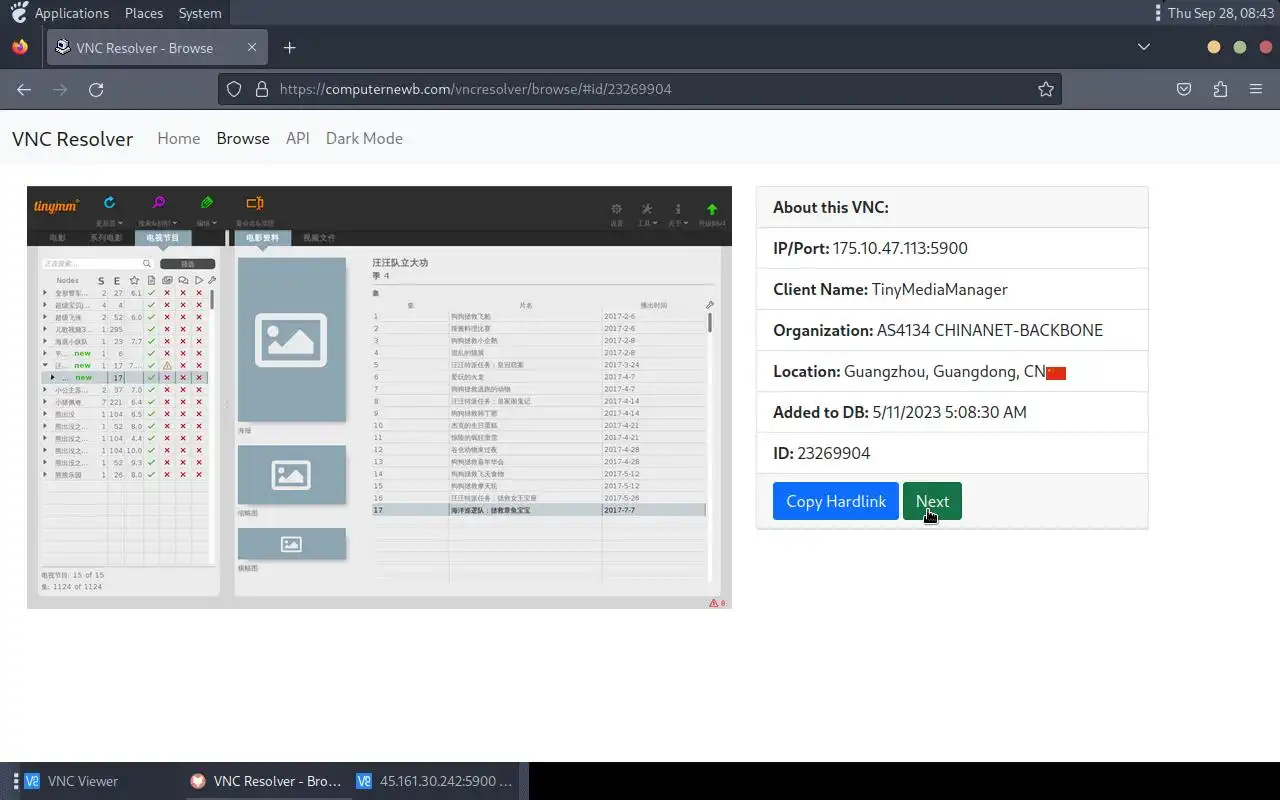
Task: Expand the list all tabs chevron
Action: click(1144, 47)
